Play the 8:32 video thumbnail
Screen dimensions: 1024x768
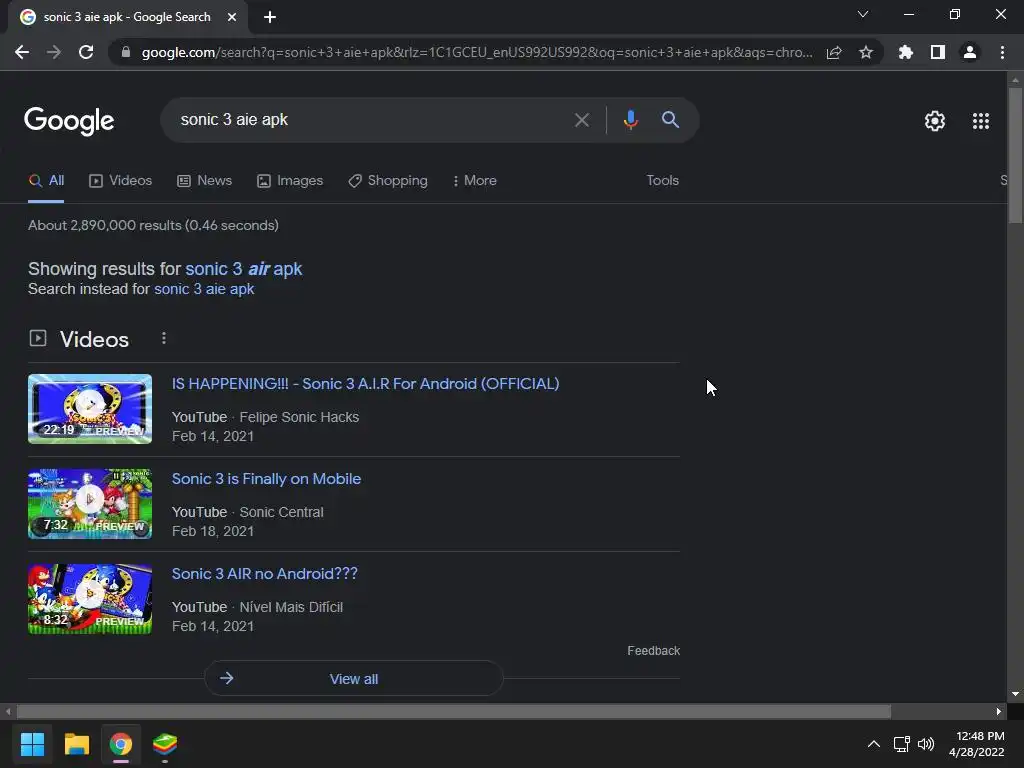click(89, 599)
